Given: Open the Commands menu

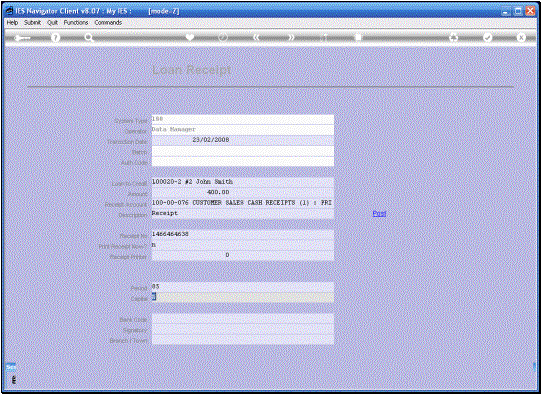Looking at the screenshot, I should point(108,22).
